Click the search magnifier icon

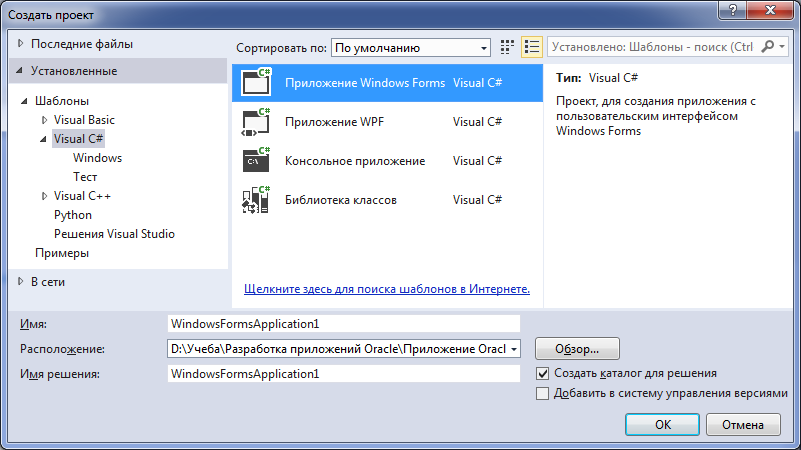click(767, 46)
